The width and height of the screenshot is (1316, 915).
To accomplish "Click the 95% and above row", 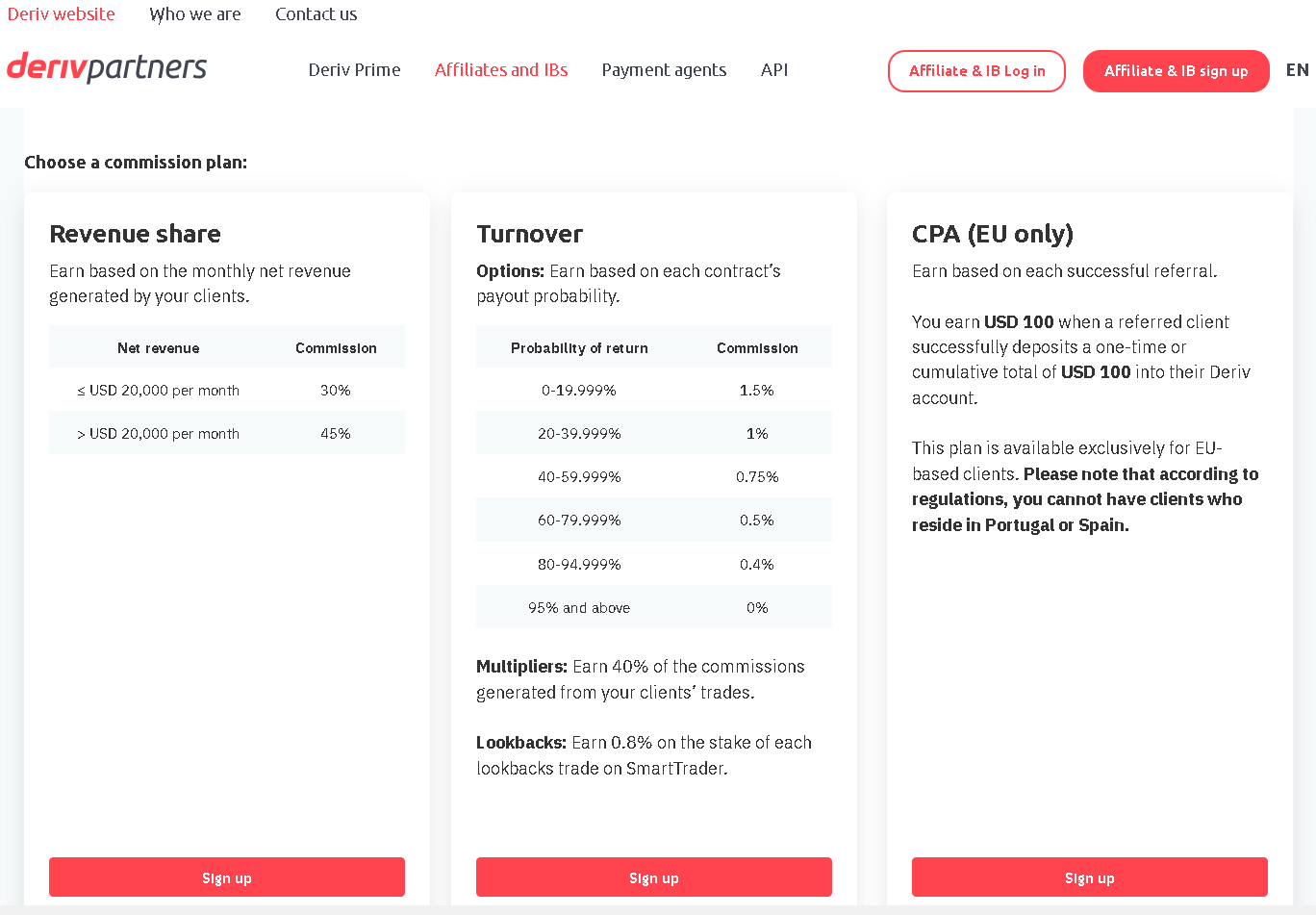I will click(654, 607).
